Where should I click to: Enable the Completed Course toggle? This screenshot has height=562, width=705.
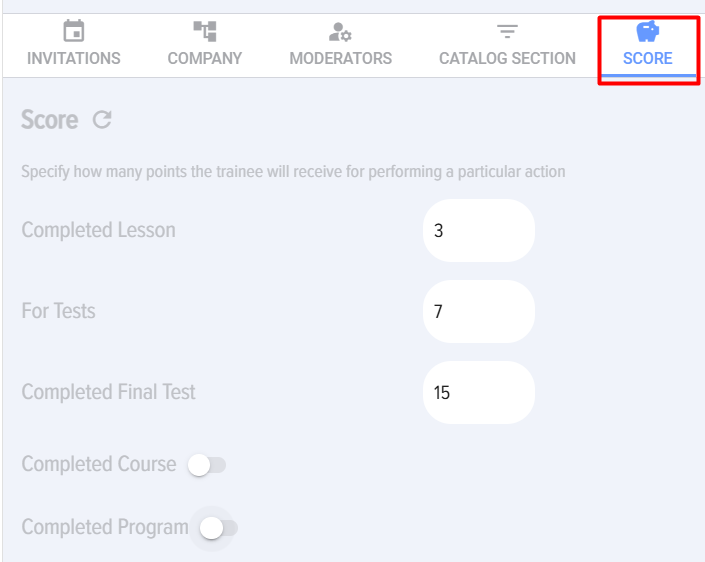point(207,465)
